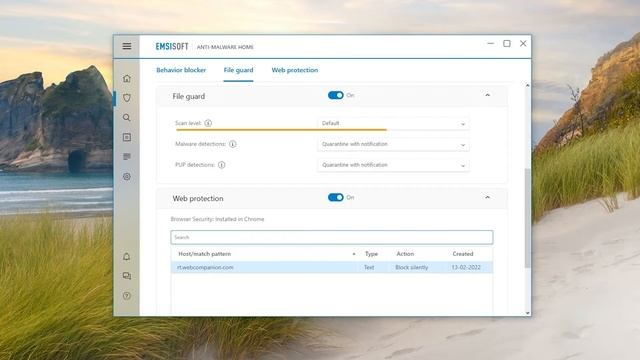Click the Block silently action cell
Viewport: 640px width, 360px height.
pos(411,267)
